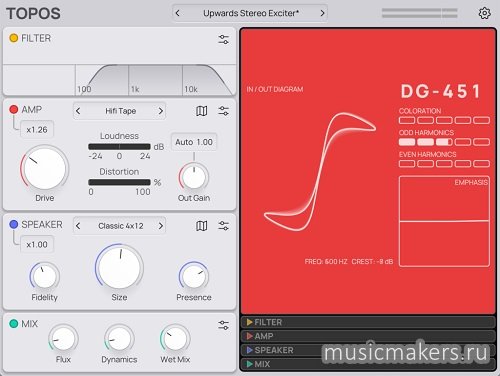Go to next preset with right arrow
The height and width of the screenshot is (376, 500).
pos(322,13)
